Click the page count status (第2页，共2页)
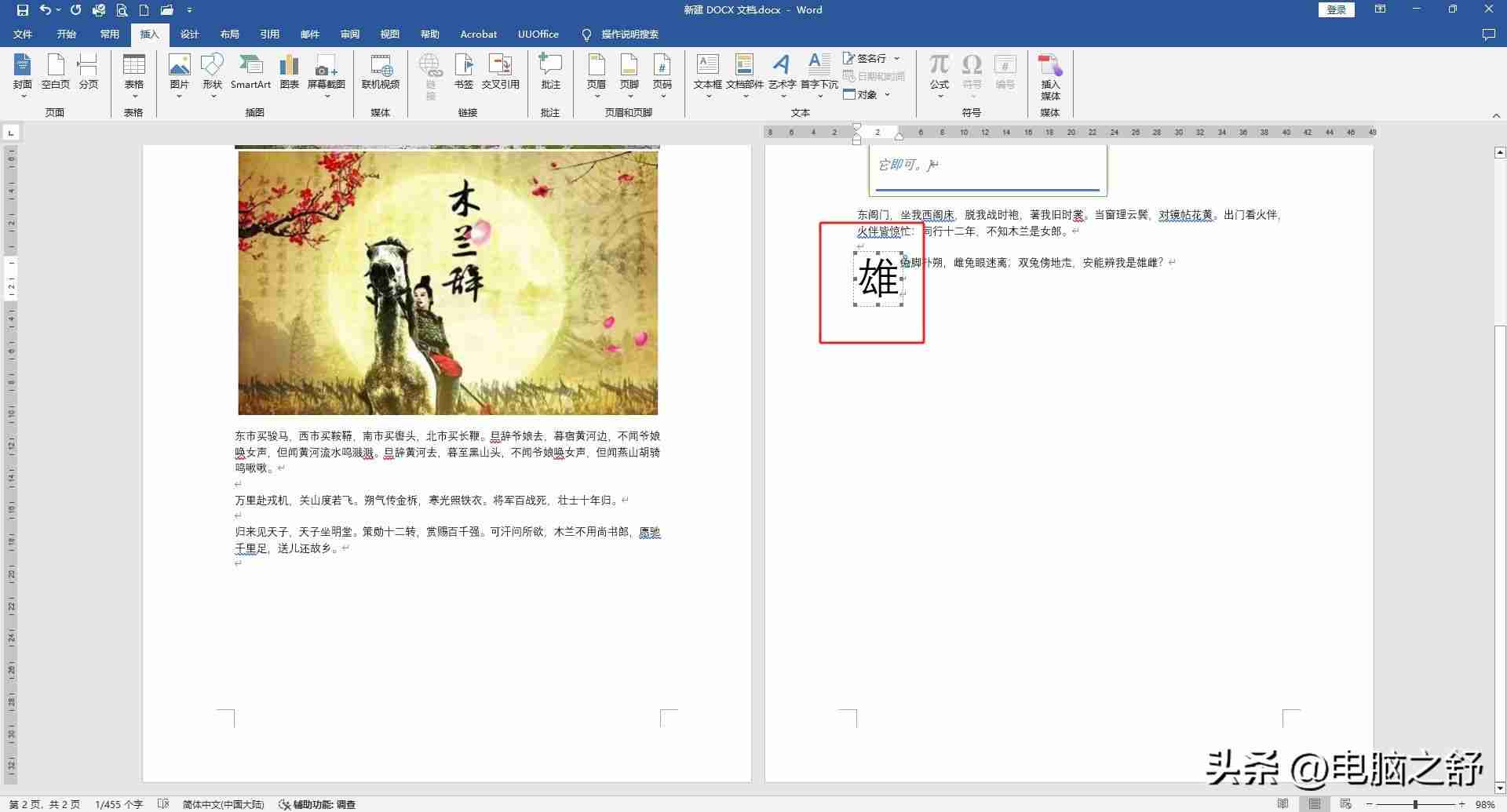The image size is (1507, 812). click(x=45, y=804)
